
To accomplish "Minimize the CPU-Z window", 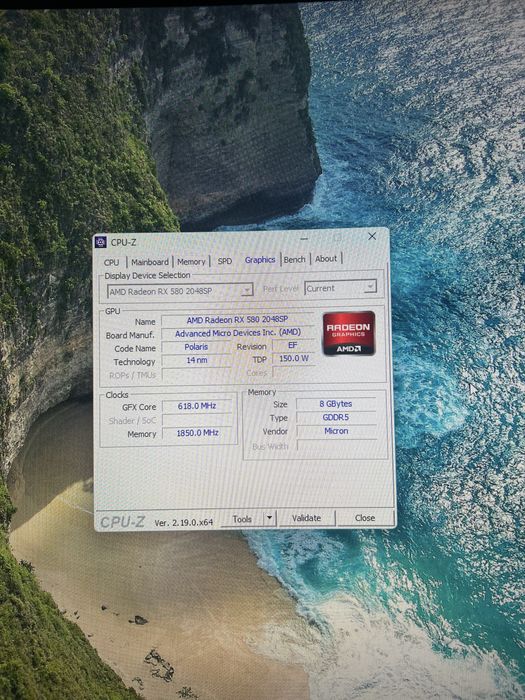I will coord(304,239).
